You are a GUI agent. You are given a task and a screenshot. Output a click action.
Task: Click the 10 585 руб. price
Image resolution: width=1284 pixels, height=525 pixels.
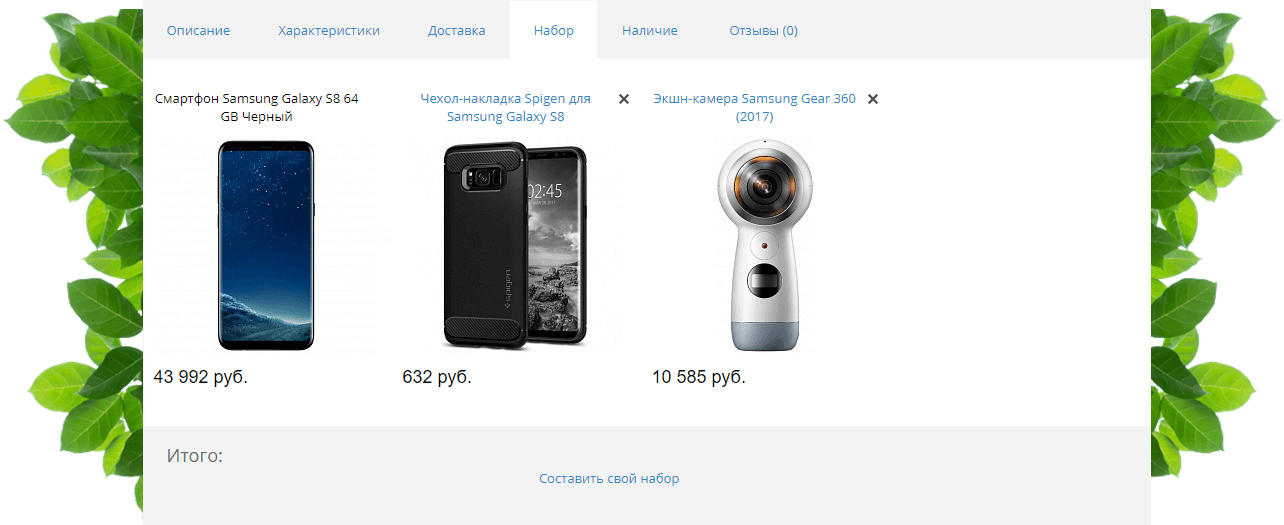(699, 377)
